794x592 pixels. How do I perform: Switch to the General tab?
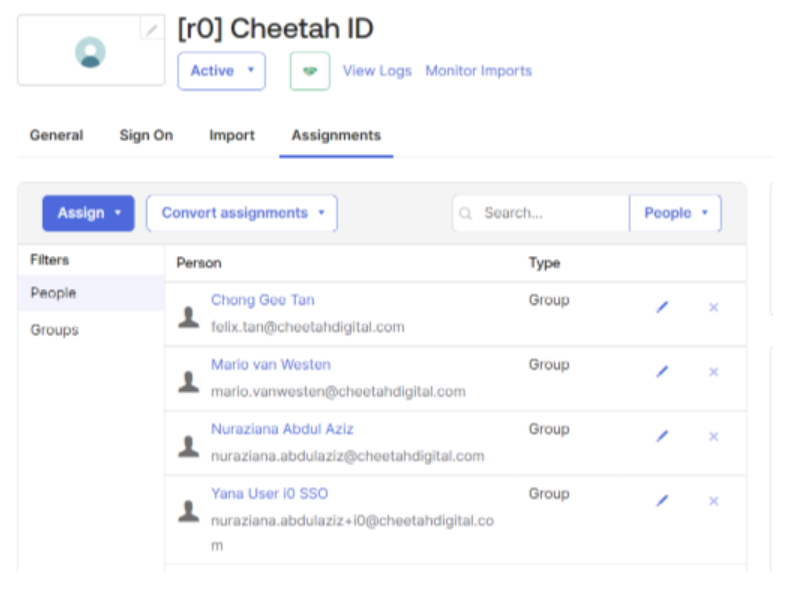click(56, 135)
